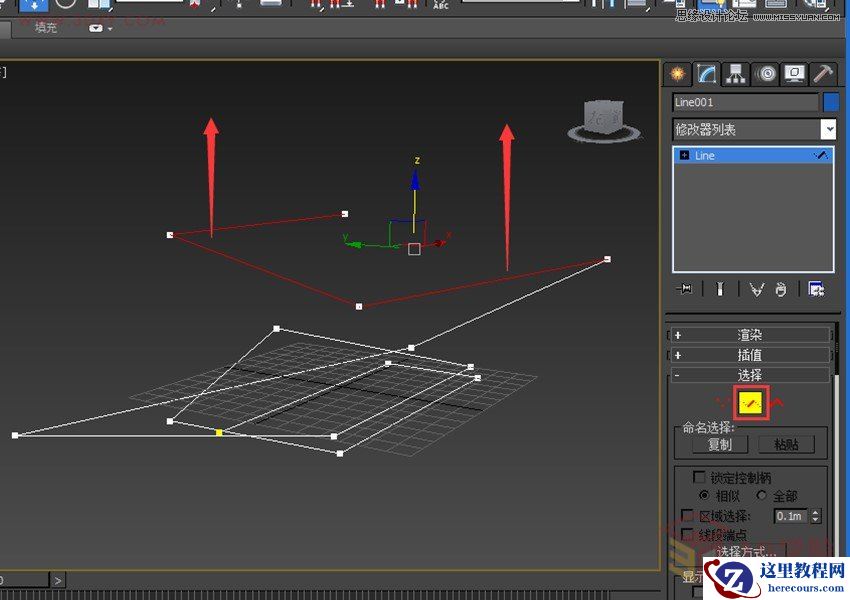Click the 粘贴 named selection button

786,444
